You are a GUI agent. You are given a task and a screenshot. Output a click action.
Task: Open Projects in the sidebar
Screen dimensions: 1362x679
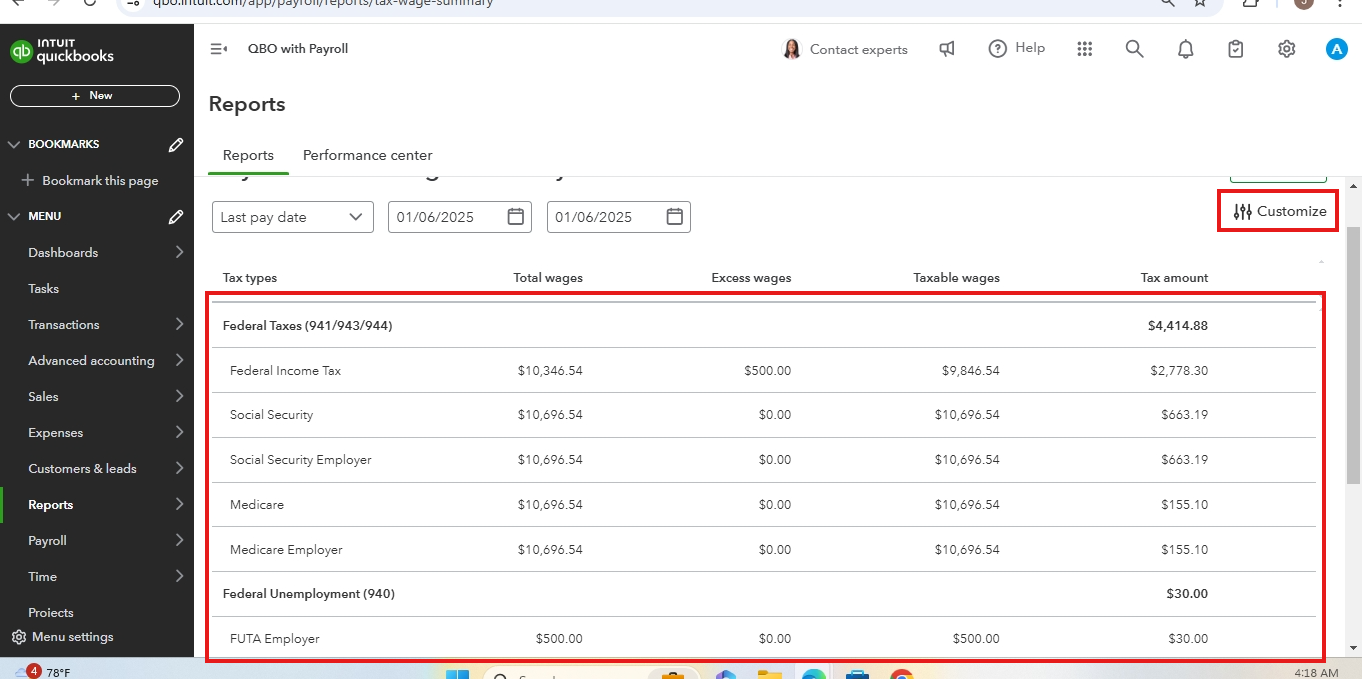tap(51, 613)
